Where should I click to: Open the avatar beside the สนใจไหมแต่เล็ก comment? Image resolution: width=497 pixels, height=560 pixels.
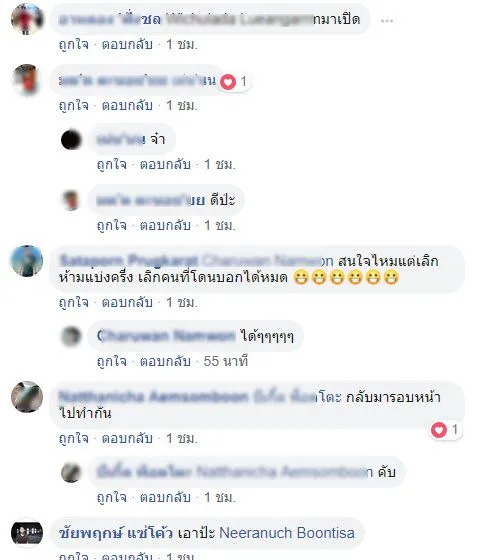coord(27,261)
